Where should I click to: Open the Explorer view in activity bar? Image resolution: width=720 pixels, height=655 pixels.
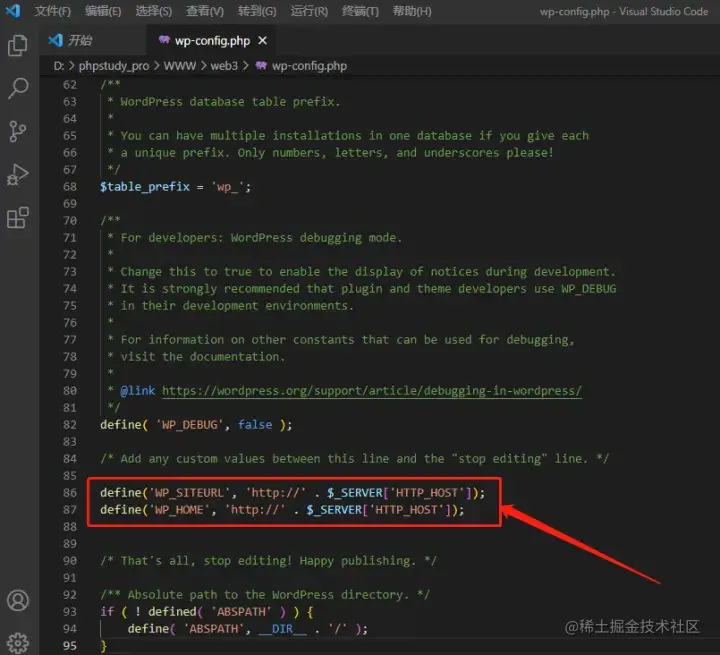click(18, 45)
